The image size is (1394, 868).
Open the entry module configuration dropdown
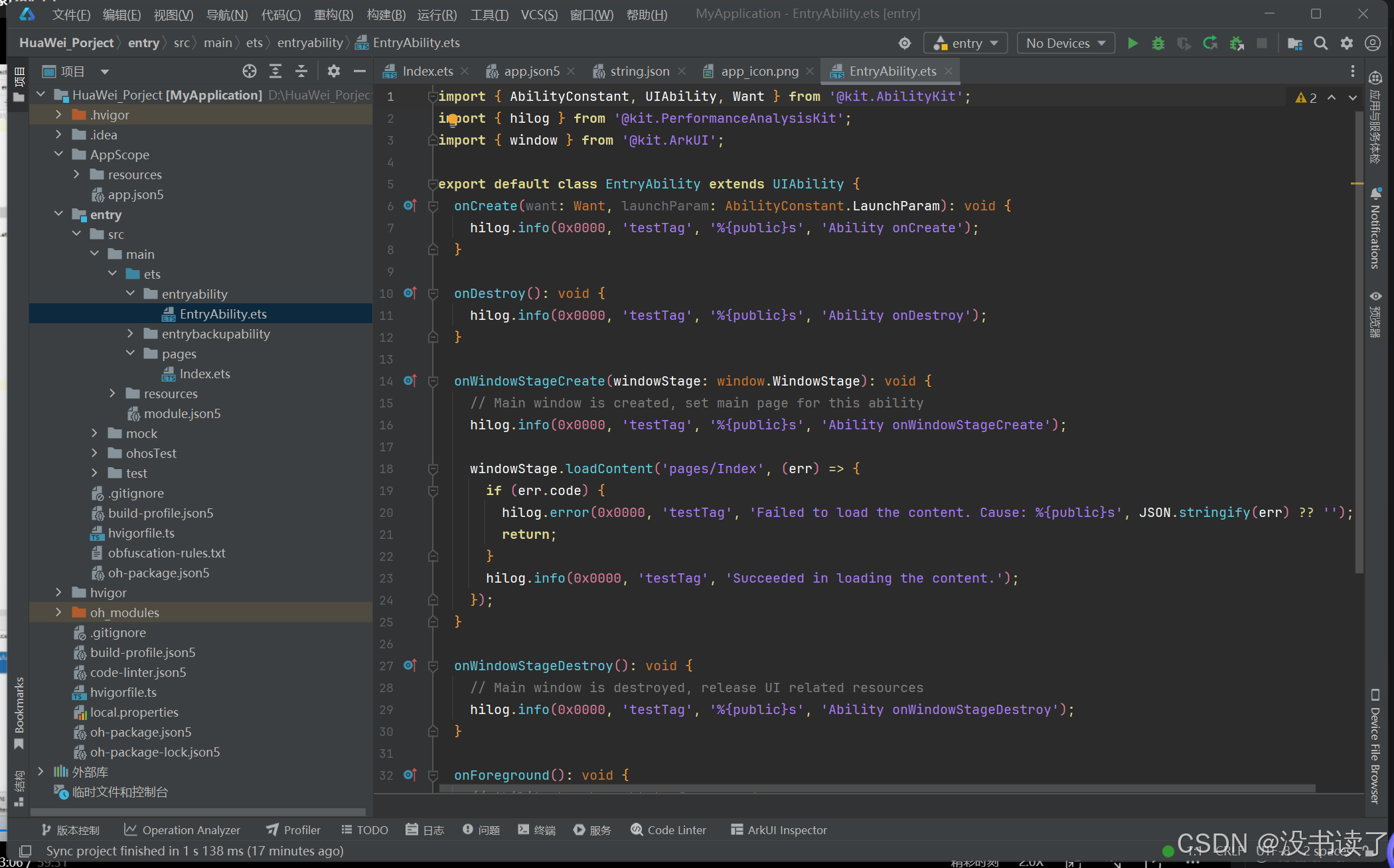coord(966,44)
